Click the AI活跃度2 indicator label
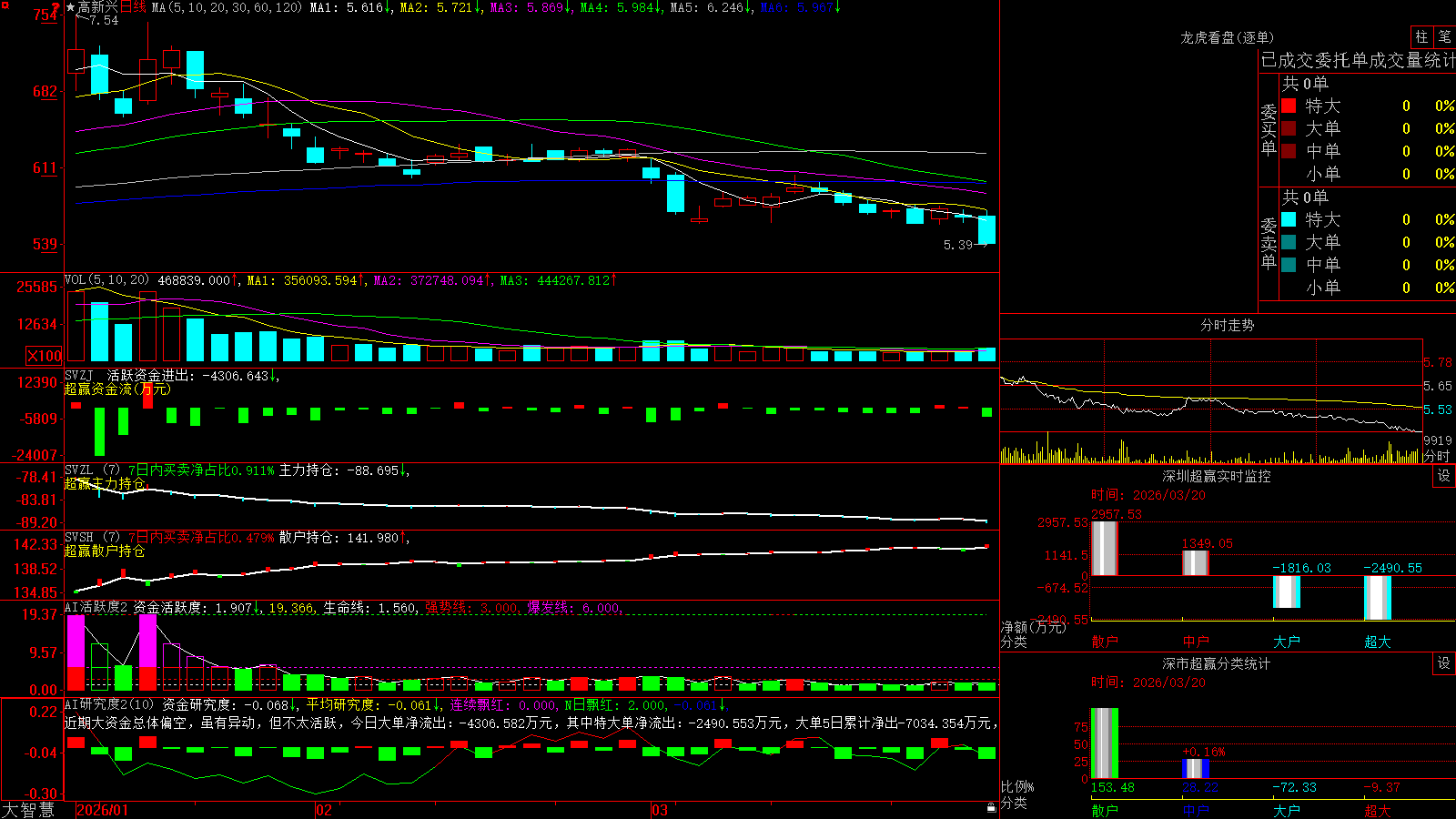1456x819 pixels. [96, 608]
